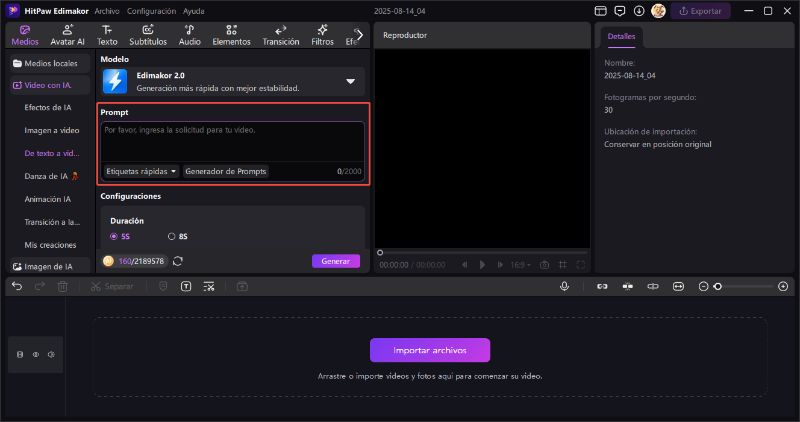Refresh the credits balance

point(178,261)
